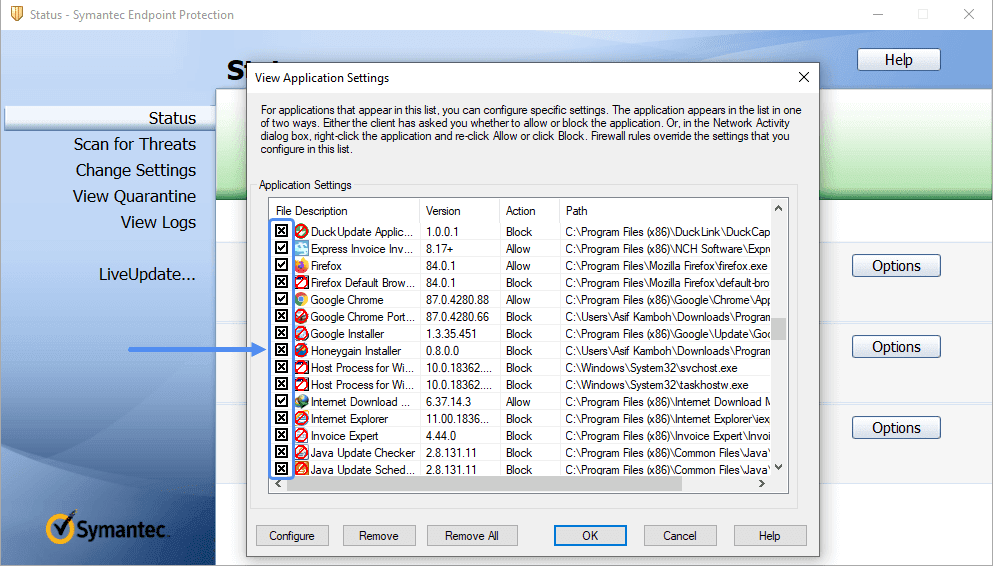
Task: Open View Quarantine in sidebar
Action: 134,196
